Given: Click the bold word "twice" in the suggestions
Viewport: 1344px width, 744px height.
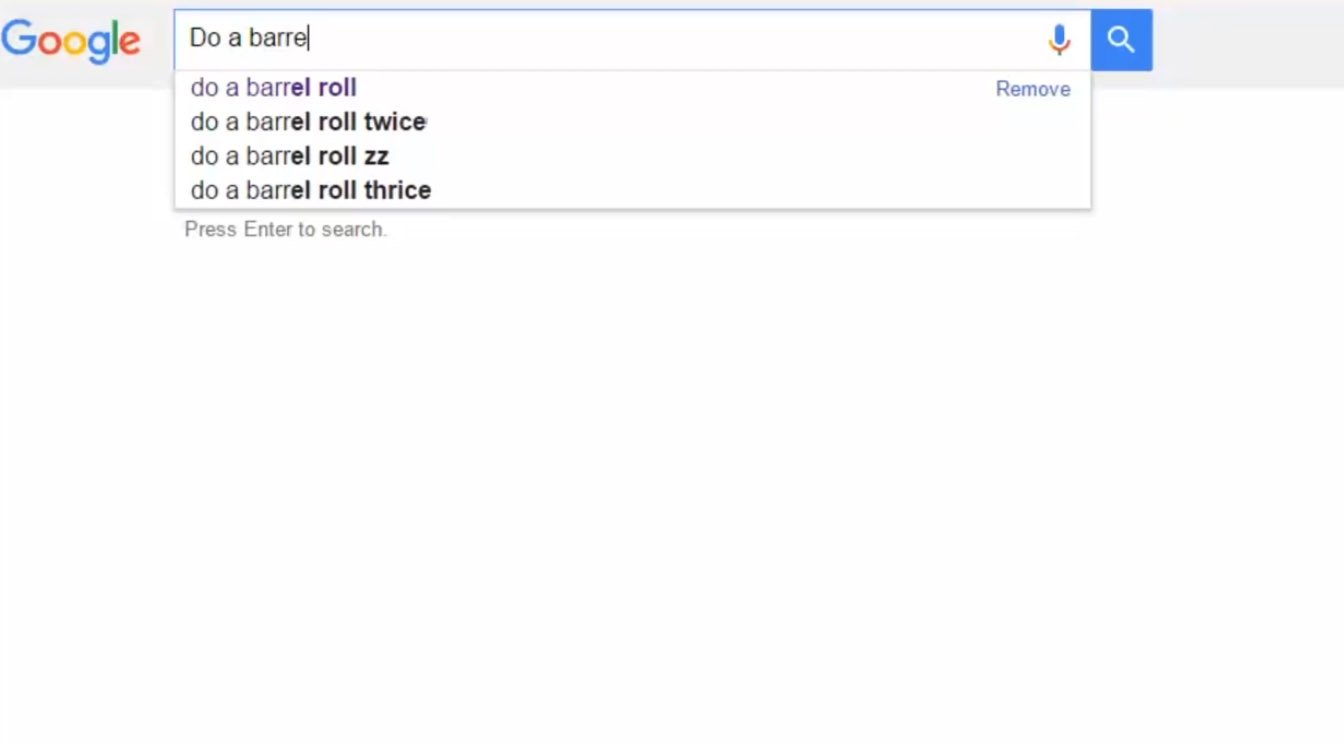Looking at the screenshot, I should point(395,122).
